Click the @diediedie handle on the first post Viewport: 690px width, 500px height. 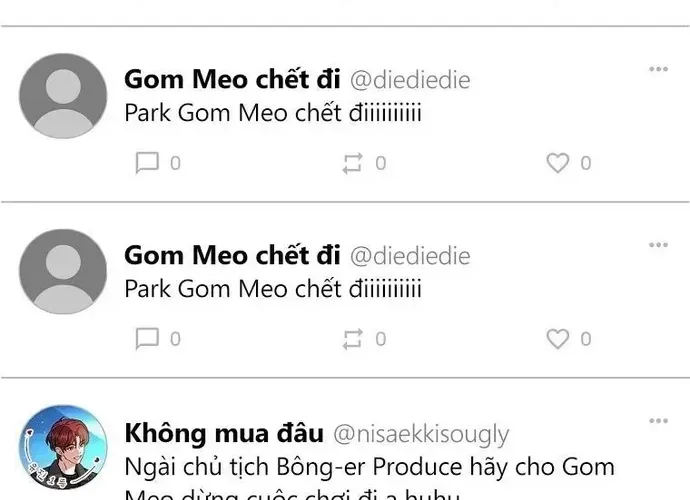pos(410,80)
